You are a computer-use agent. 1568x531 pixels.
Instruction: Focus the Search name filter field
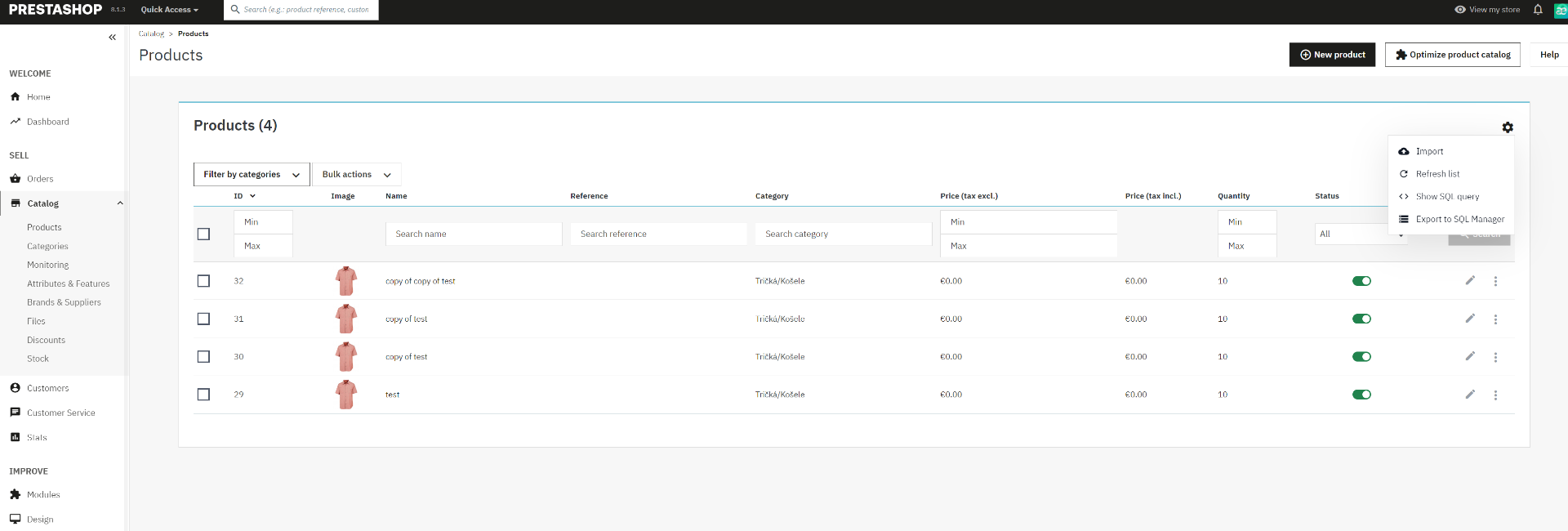(x=474, y=234)
